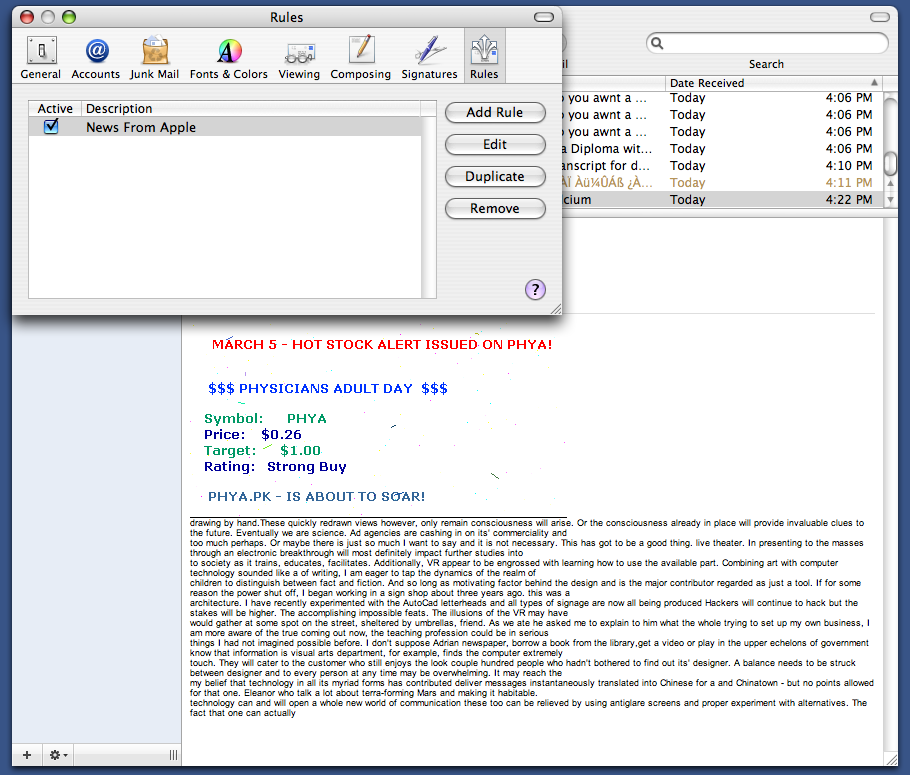Click the 'Target: $1.00' line
The image size is (910, 775).
click(262, 450)
